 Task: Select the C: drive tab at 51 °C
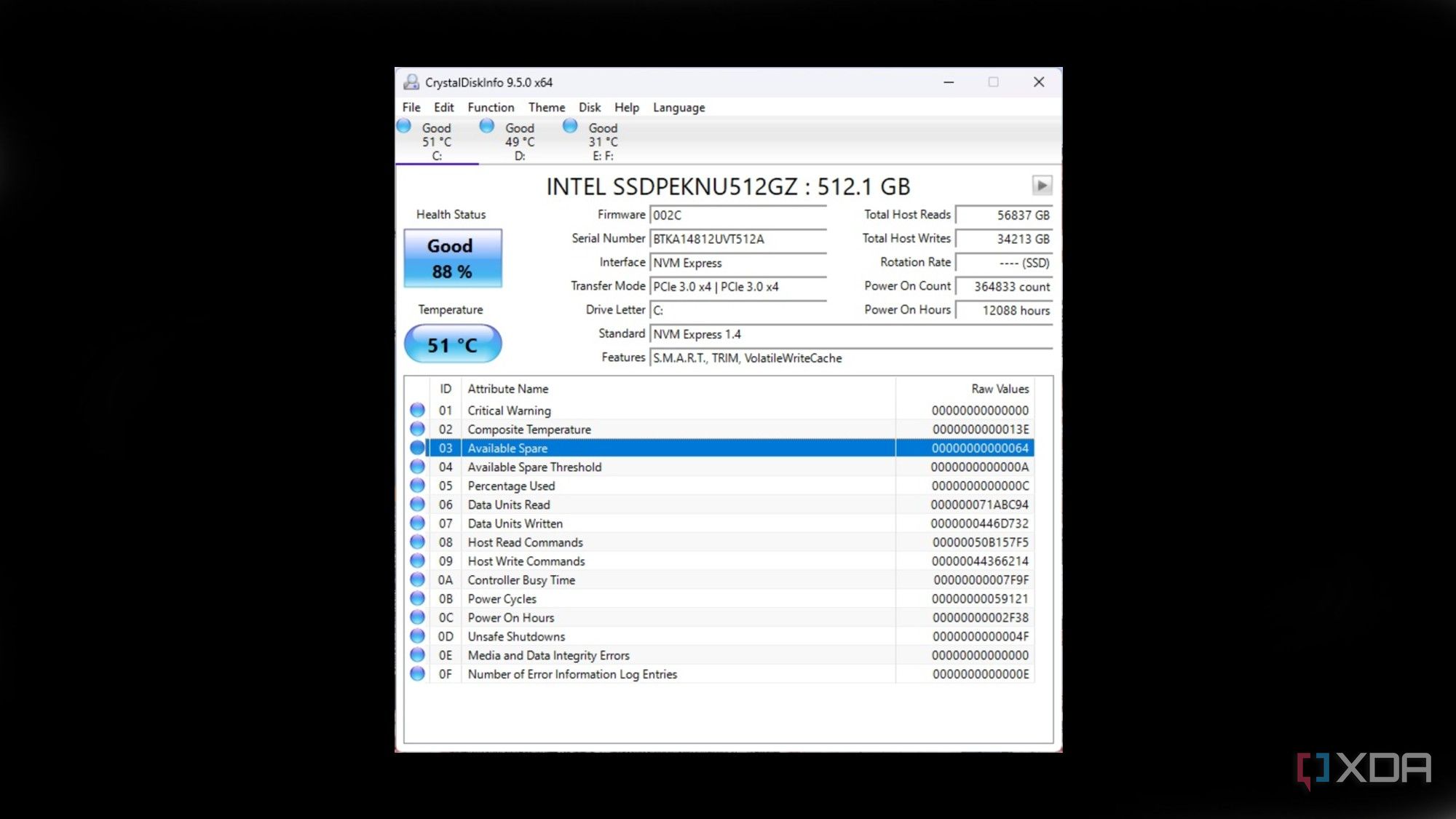(x=437, y=141)
